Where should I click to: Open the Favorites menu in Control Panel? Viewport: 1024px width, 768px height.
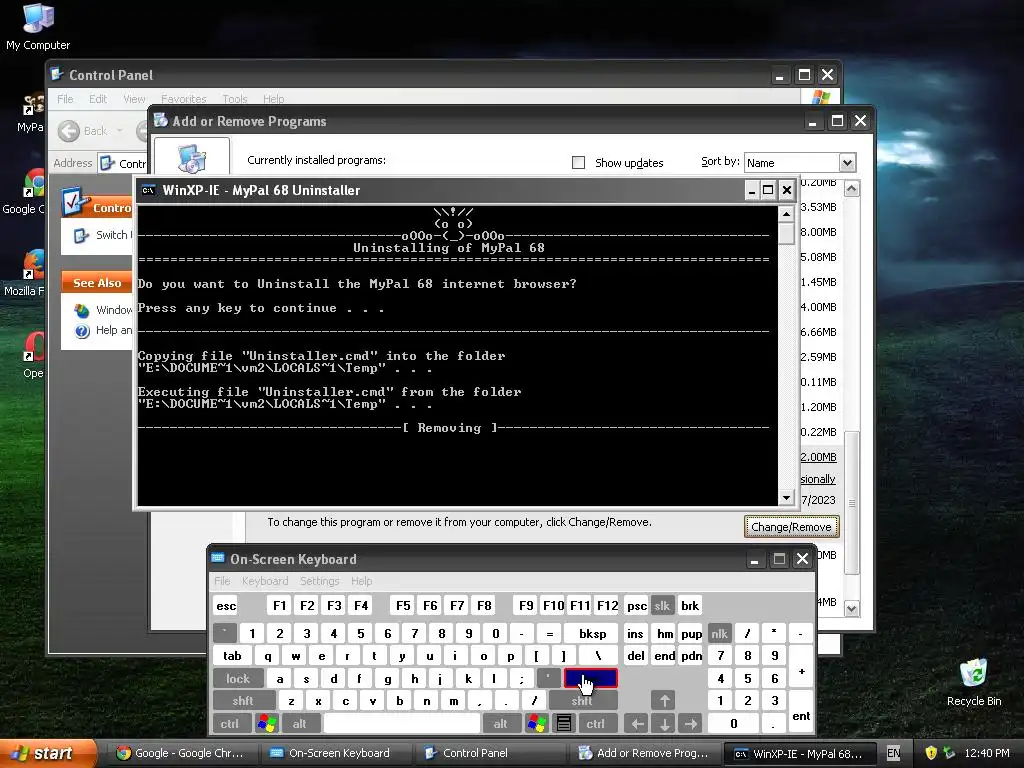[x=184, y=99]
